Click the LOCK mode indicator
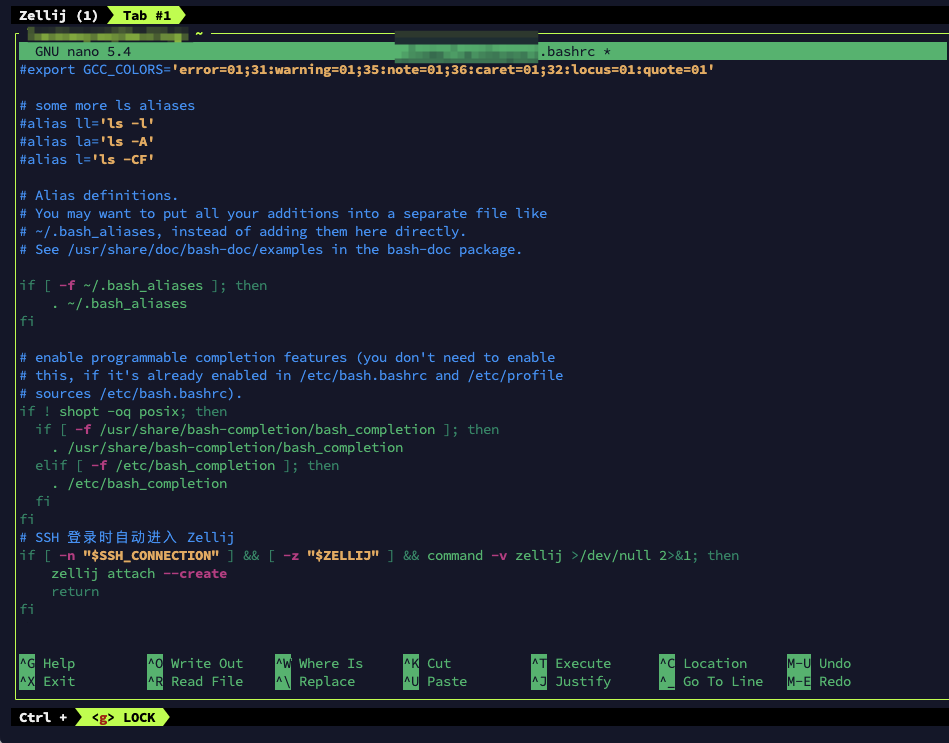The image size is (949, 743). (139, 717)
